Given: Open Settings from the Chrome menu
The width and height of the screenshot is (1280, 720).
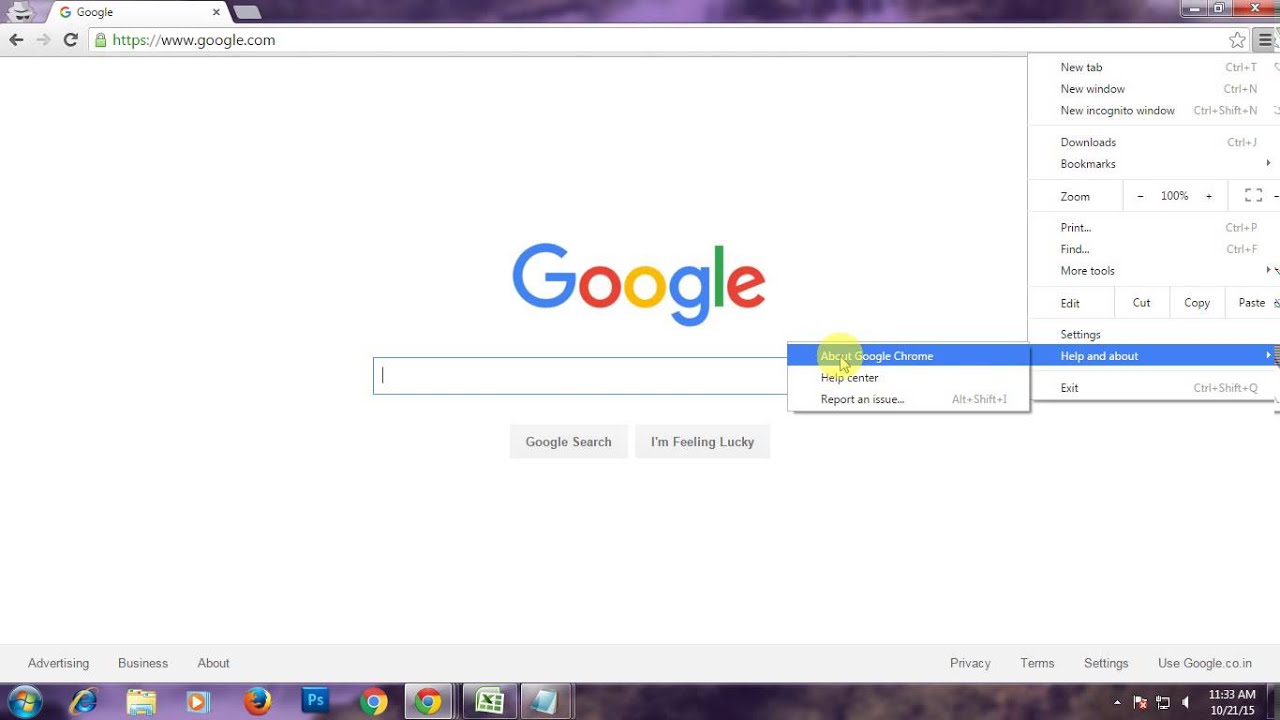Looking at the screenshot, I should pyautogui.click(x=1154, y=334).
